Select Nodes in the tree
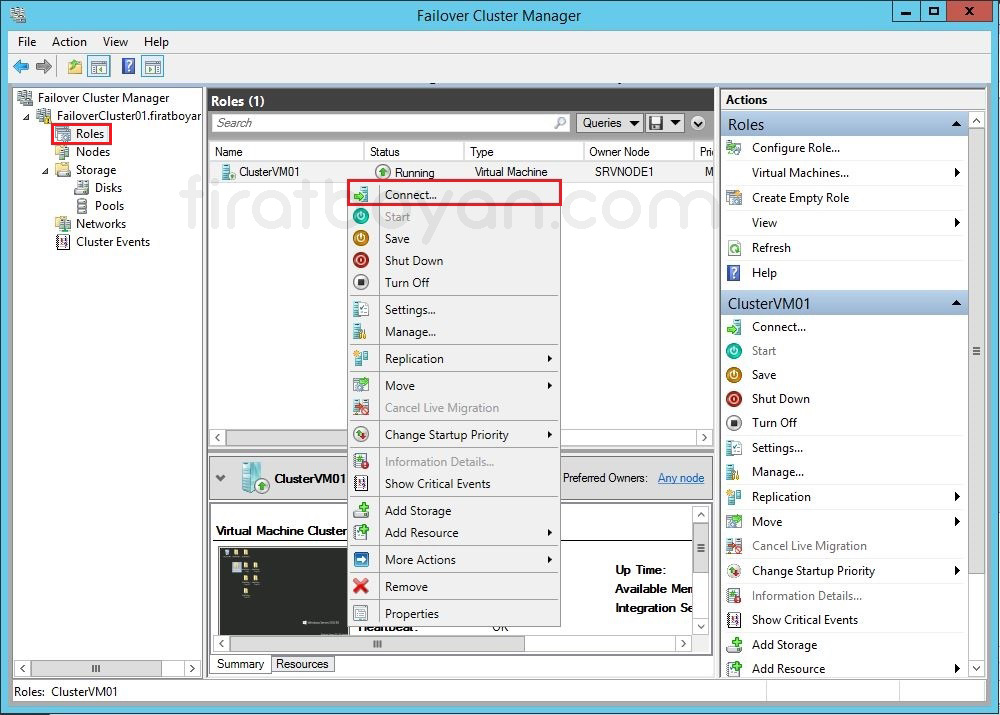1000x715 pixels. pos(92,152)
